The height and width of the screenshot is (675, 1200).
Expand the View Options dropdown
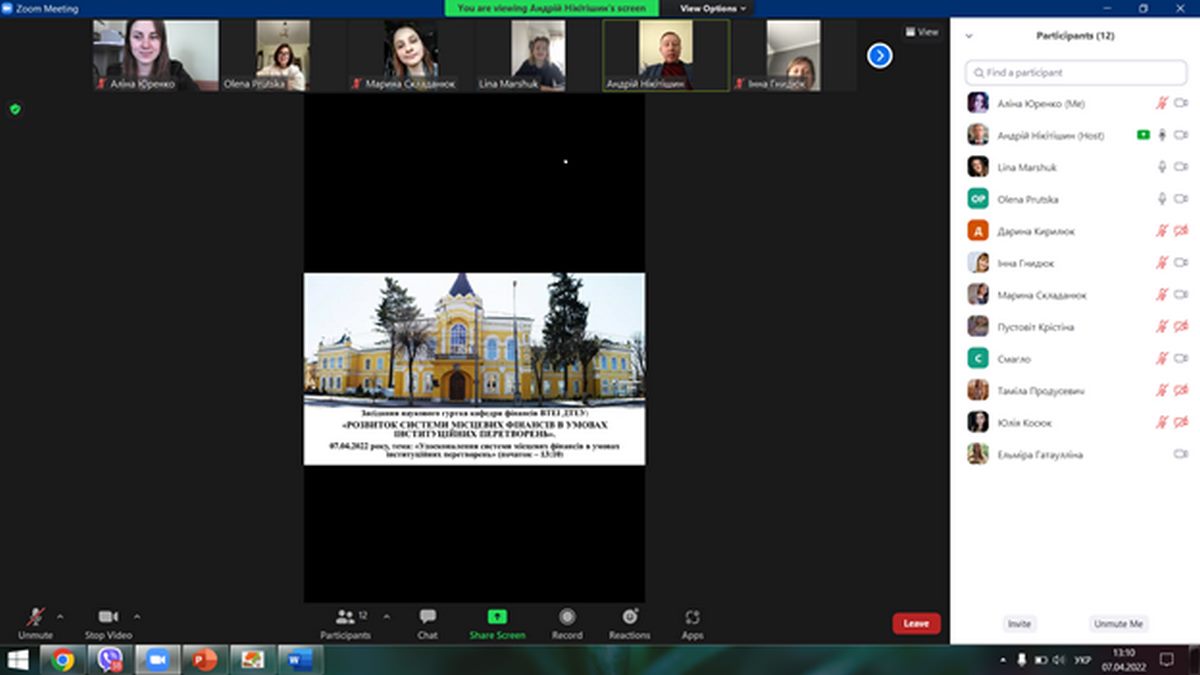pos(713,8)
